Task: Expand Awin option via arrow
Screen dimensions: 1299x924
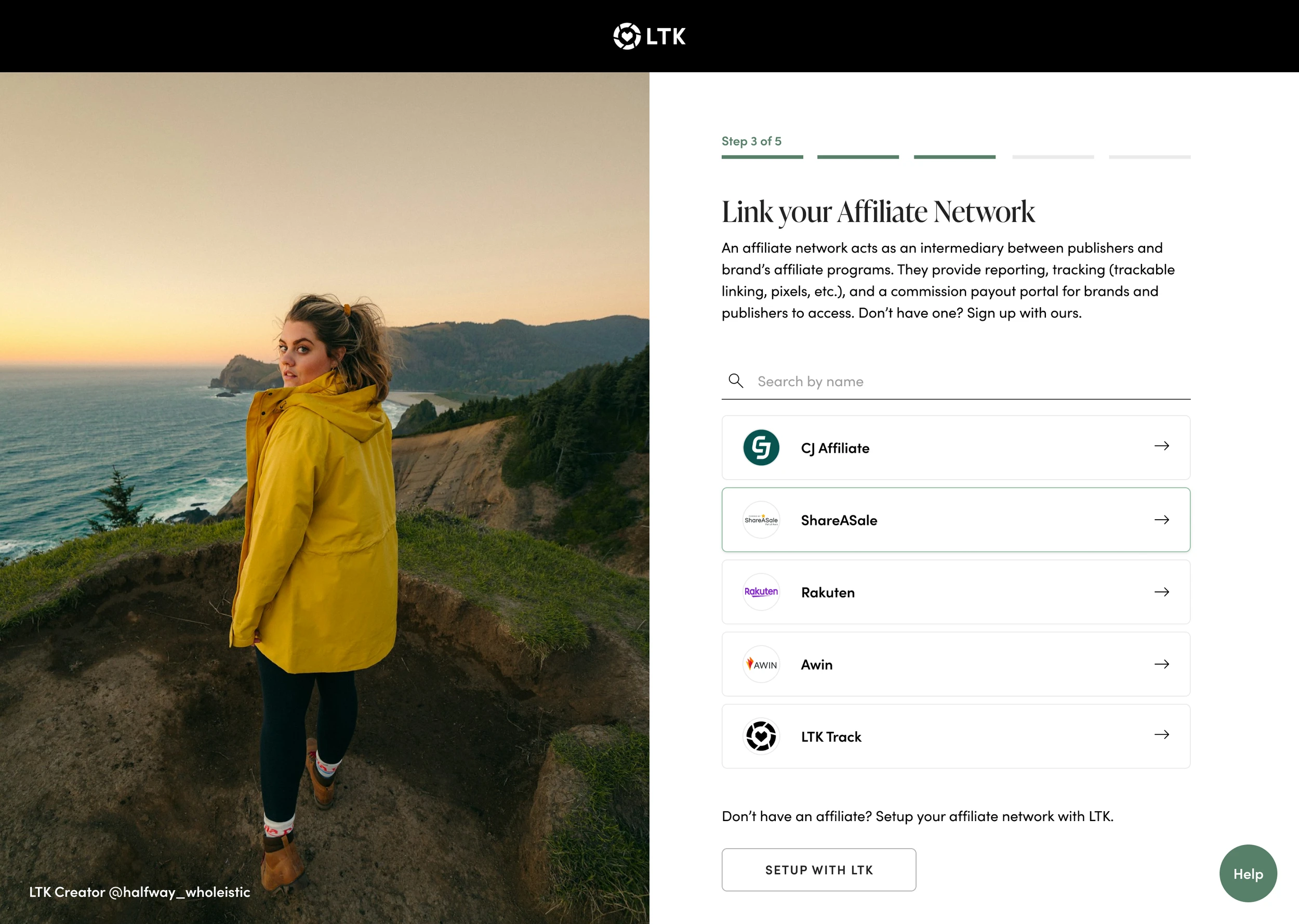Action: click(x=1161, y=664)
